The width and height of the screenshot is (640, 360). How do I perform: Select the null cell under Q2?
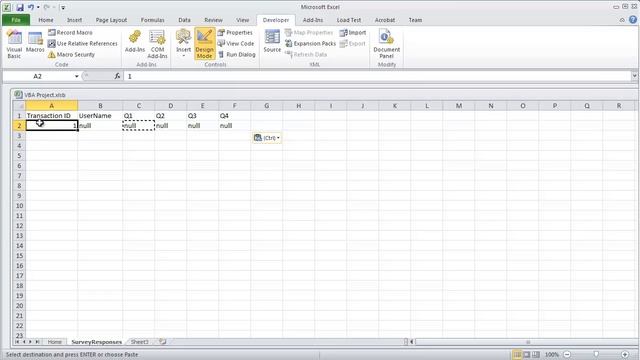(171, 126)
